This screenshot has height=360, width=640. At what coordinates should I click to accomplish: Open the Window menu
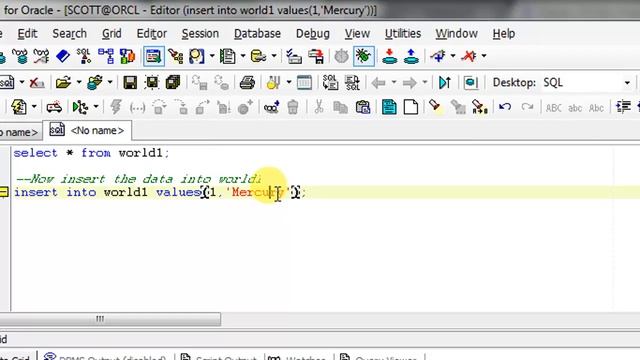tap(456, 33)
